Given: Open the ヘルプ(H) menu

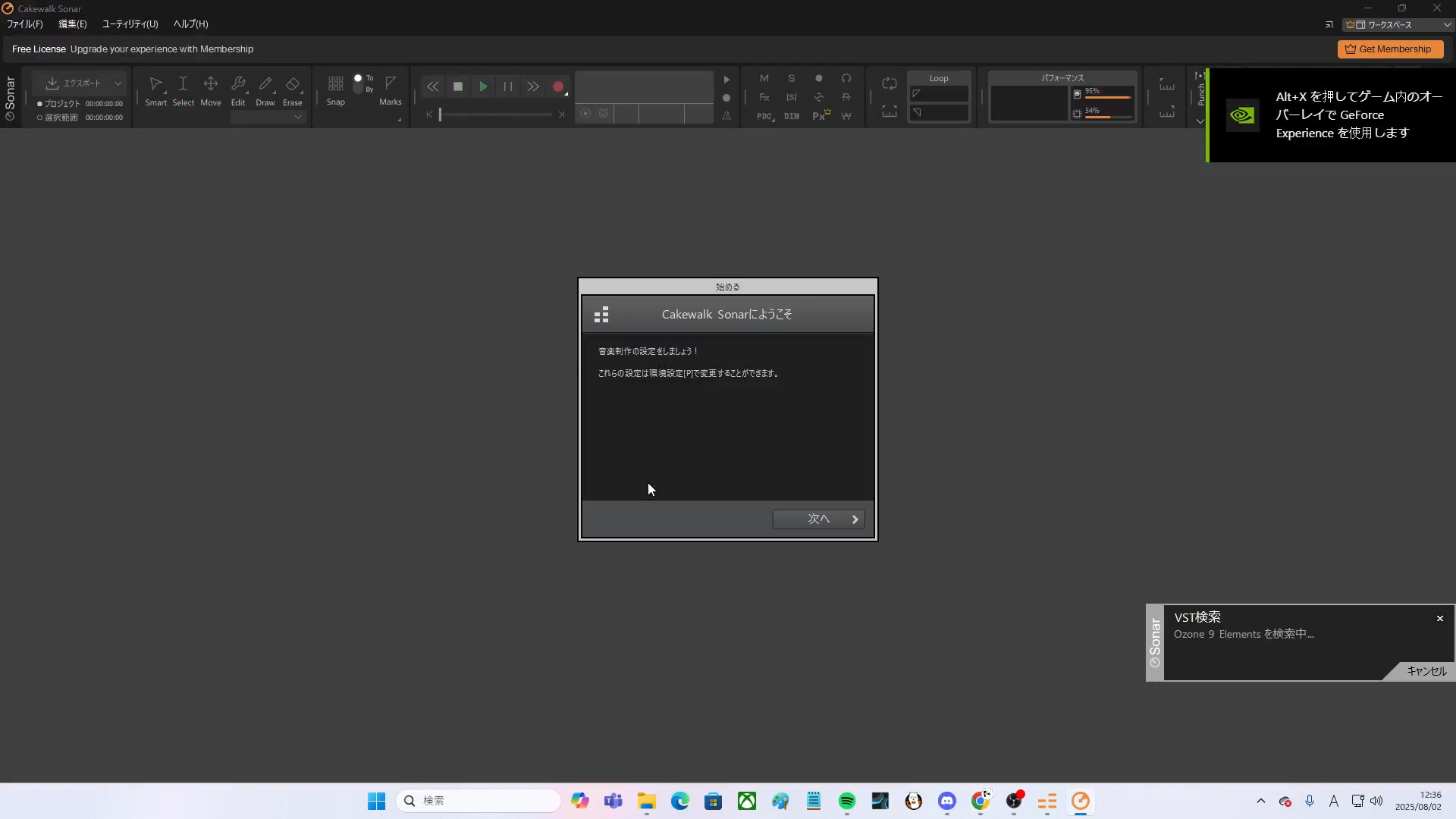Looking at the screenshot, I should pyautogui.click(x=191, y=24).
